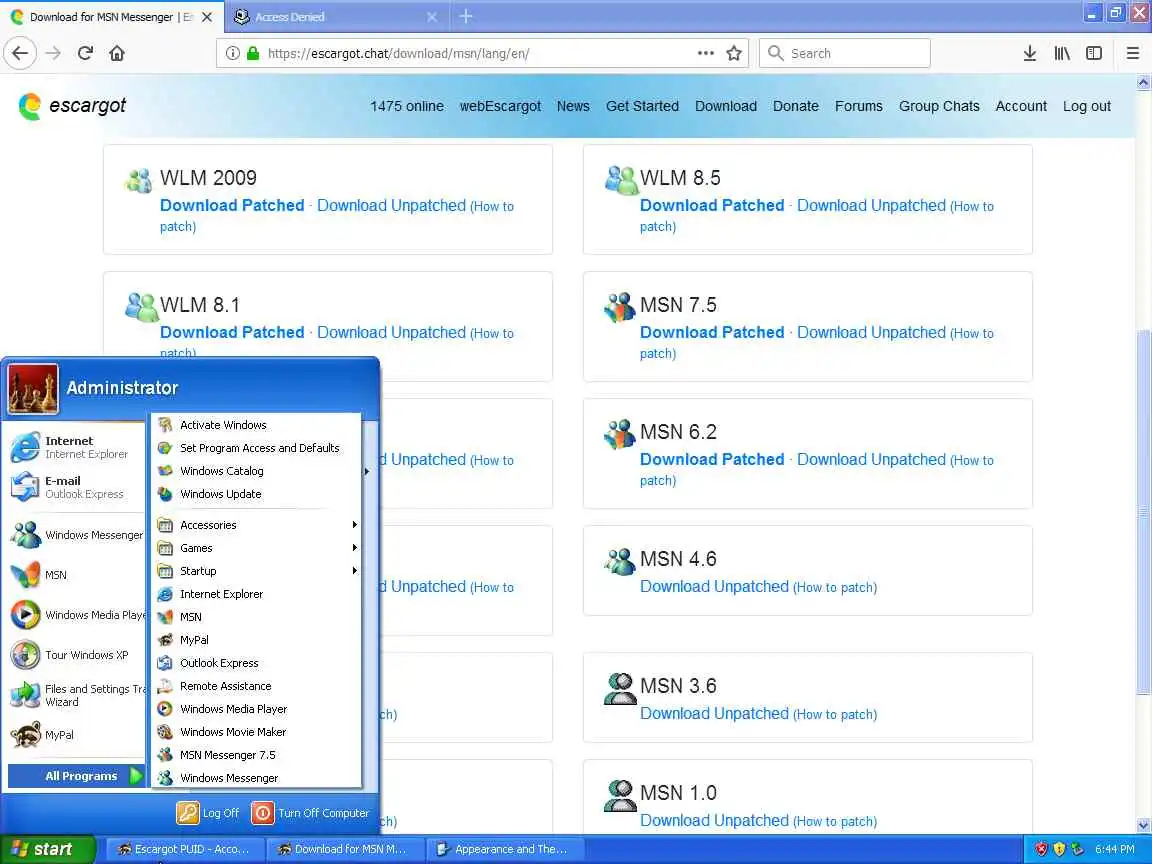1152x864 pixels.
Task: Open the Firefox downloads arrow icon
Action: pos(1029,53)
